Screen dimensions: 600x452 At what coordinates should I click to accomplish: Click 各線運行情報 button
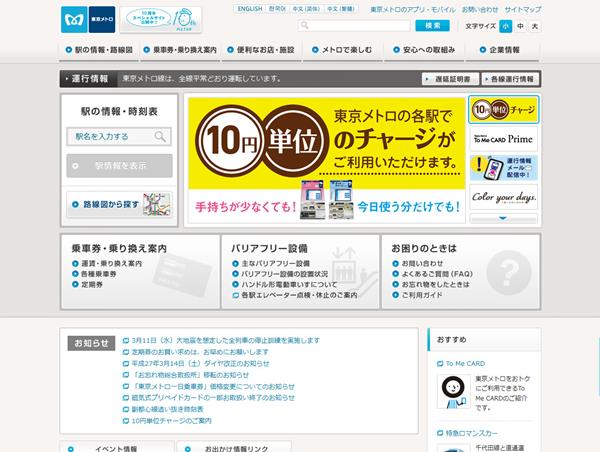point(510,79)
